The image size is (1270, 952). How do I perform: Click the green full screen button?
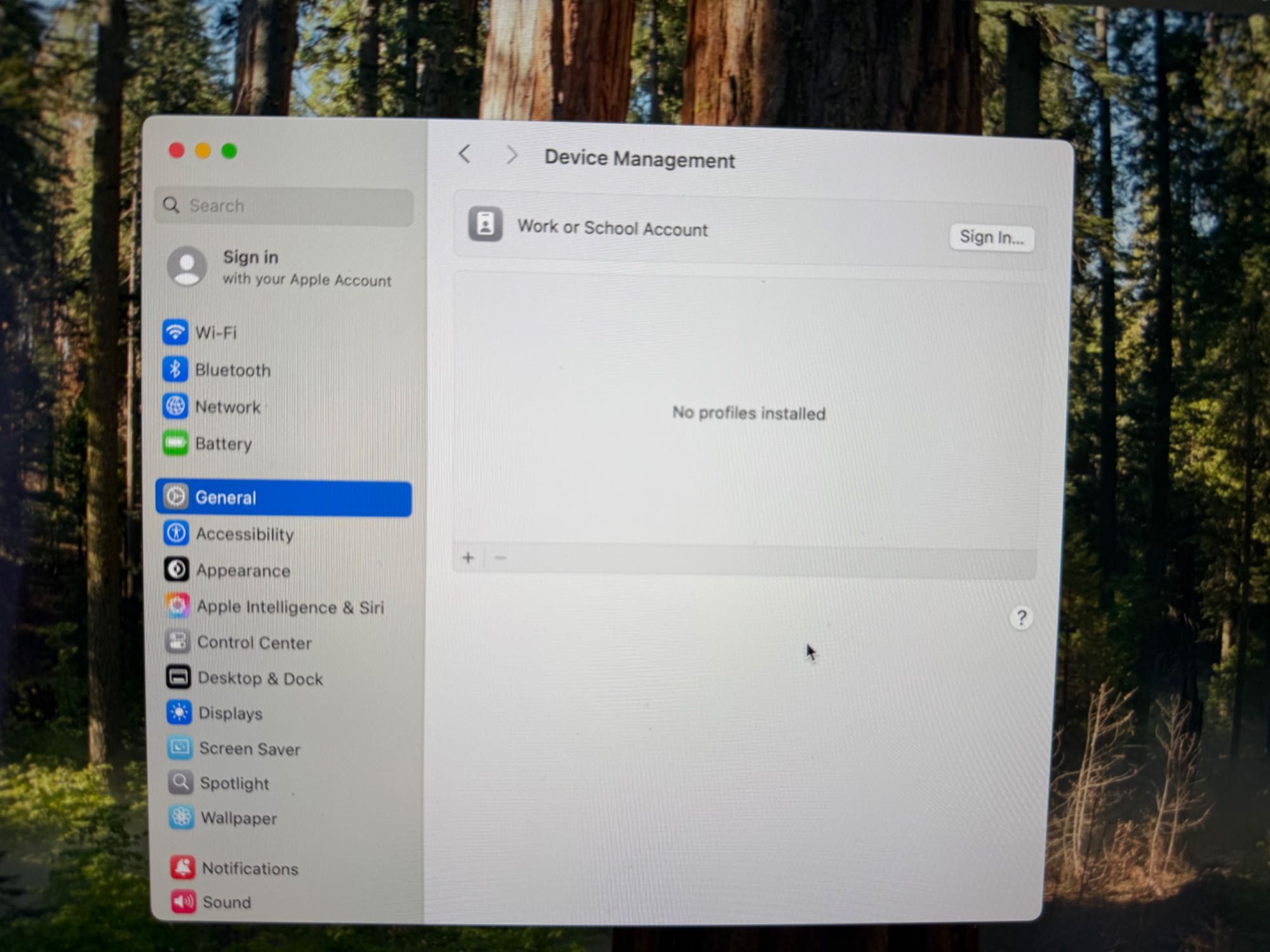(x=229, y=151)
